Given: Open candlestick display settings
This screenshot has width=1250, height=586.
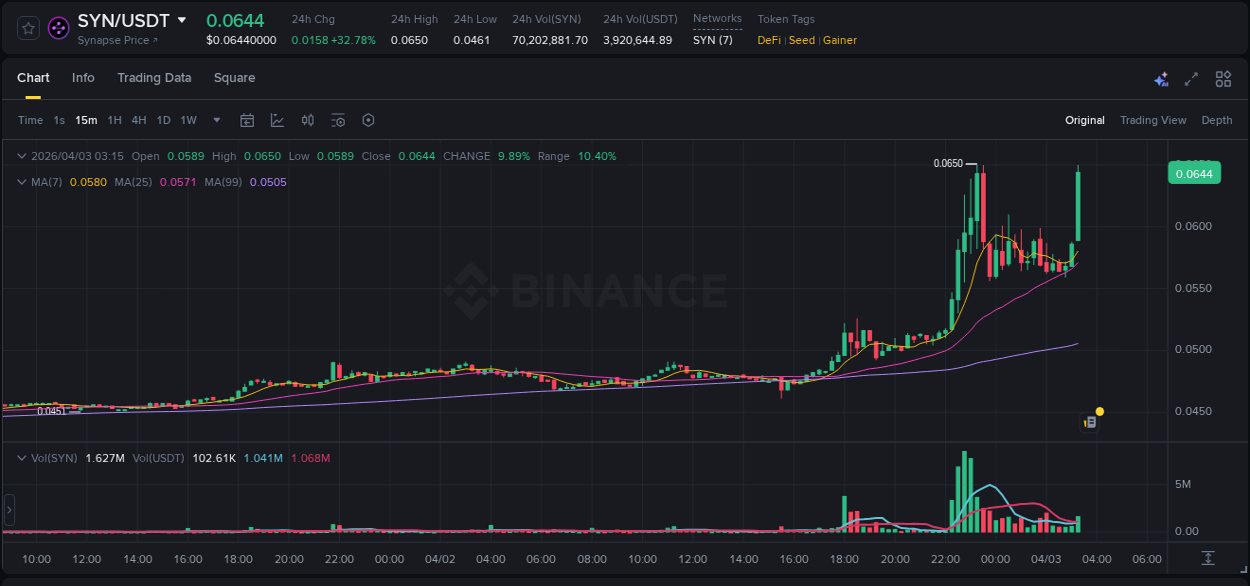Looking at the screenshot, I should 307,120.
